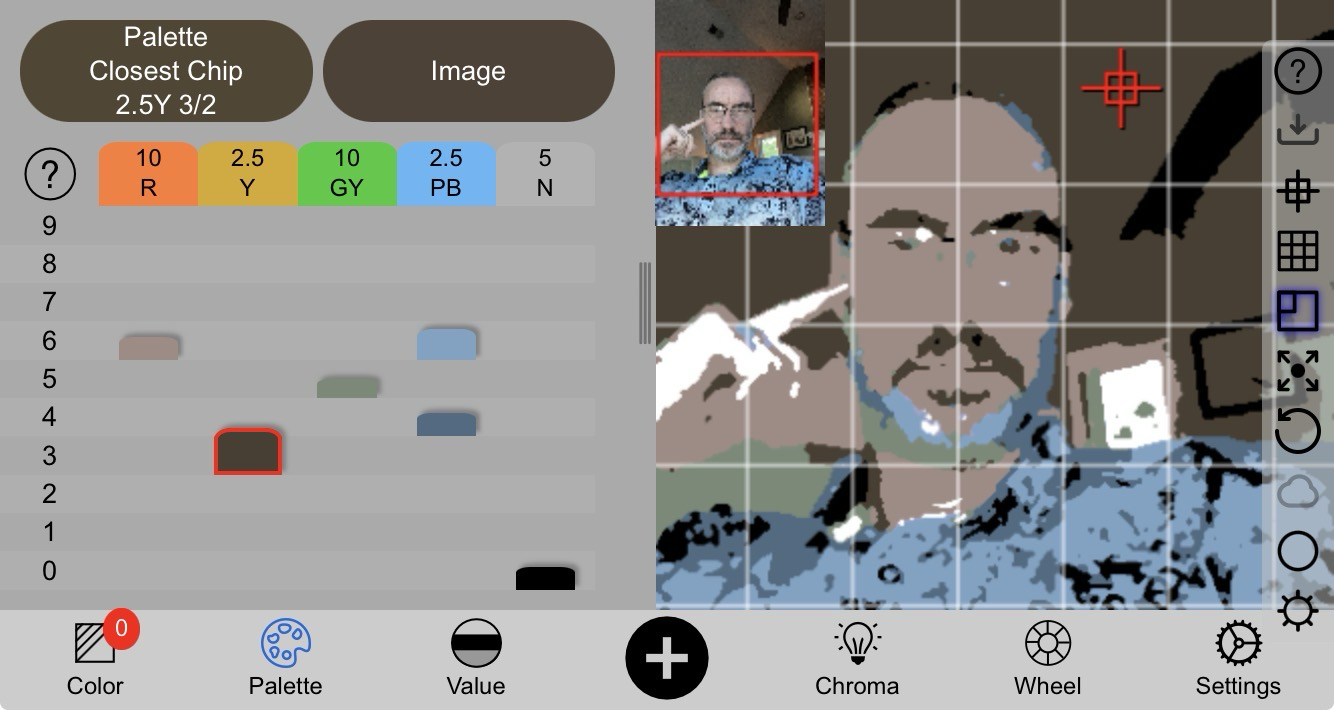Switch to the Value tab

476,658
